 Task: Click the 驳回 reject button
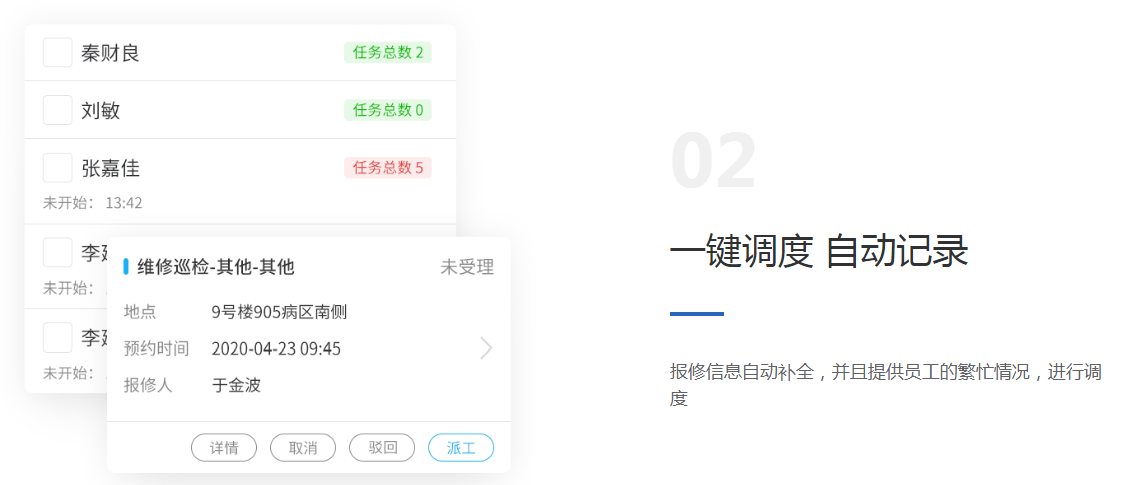(x=382, y=448)
